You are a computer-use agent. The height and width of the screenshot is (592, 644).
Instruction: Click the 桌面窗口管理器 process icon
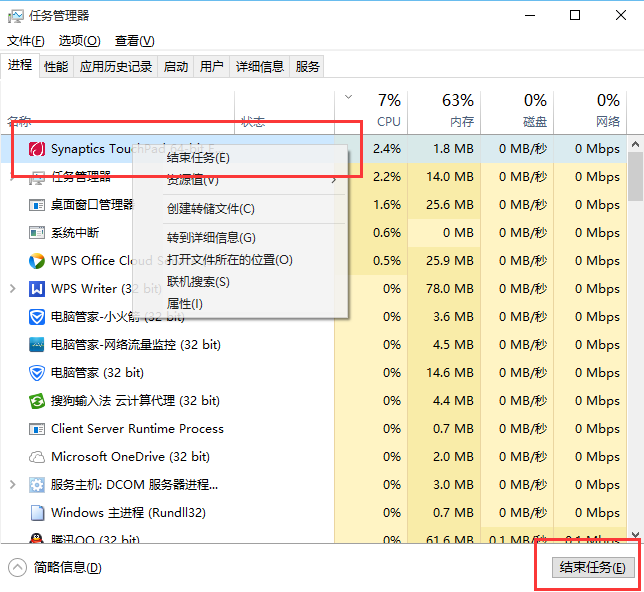tap(37, 205)
